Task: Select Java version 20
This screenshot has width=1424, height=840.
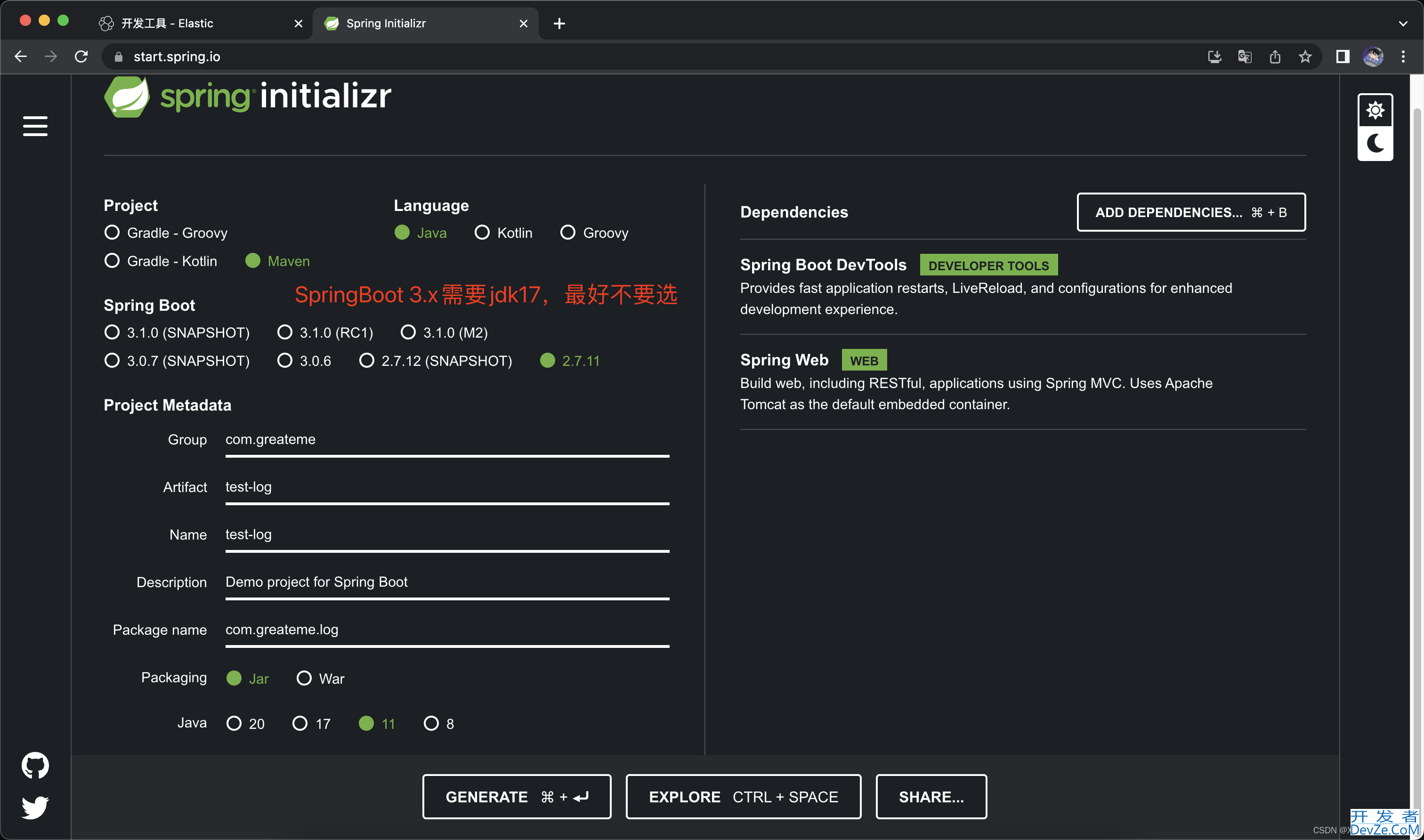Action: (x=245, y=723)
